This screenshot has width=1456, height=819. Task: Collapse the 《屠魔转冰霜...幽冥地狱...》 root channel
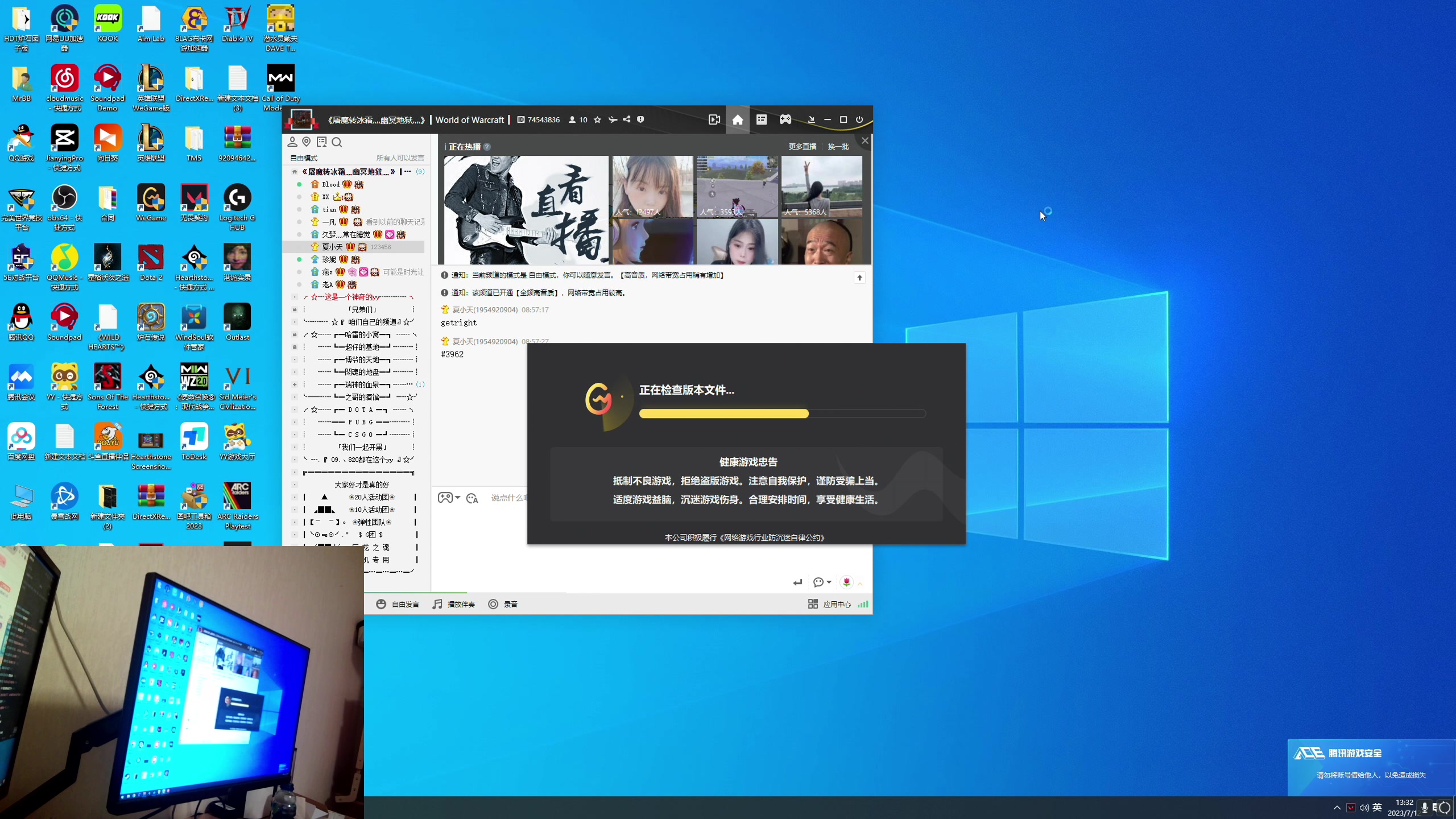[295, 172]
